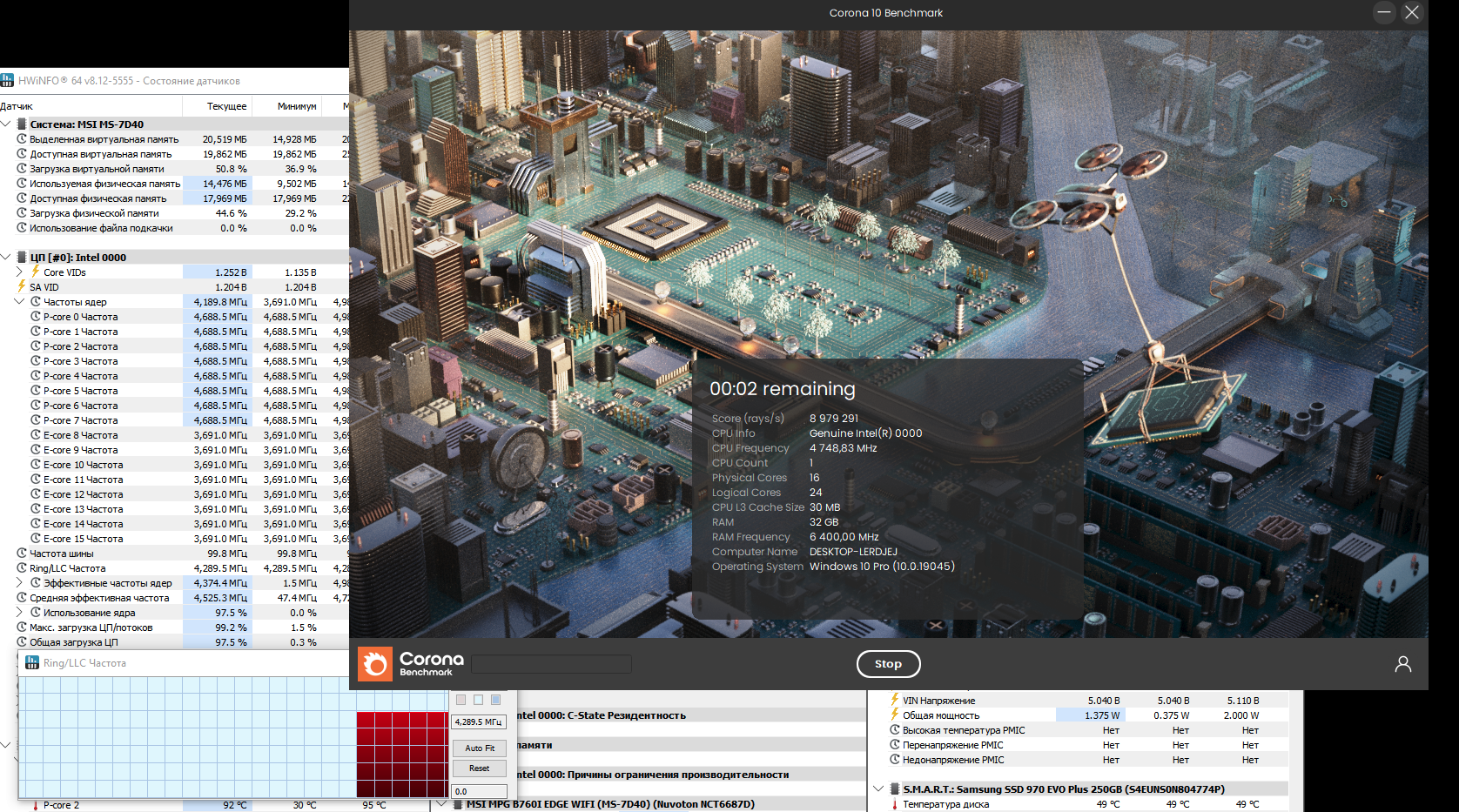The image size is (1459, 812).
Task: Click the Ring/LLC graph window icon
Action: (x=32, y=663)
